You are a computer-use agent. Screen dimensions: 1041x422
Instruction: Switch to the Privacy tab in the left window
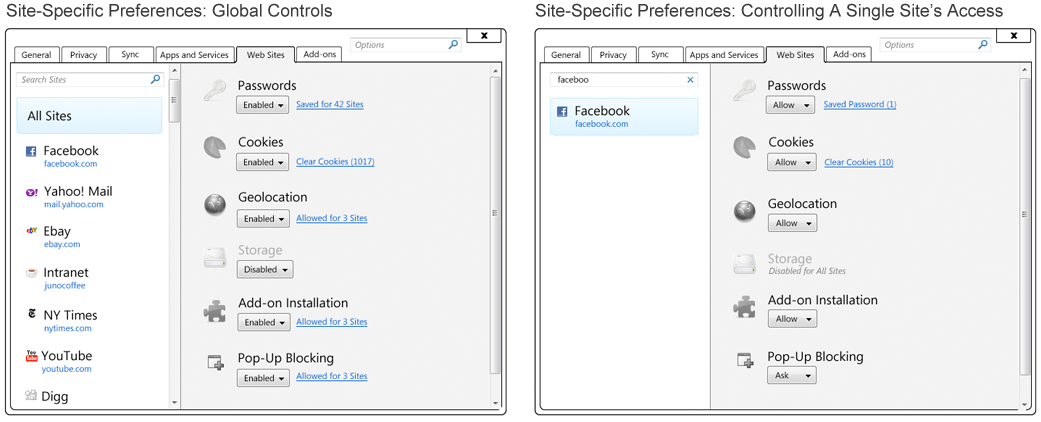tap(84, 55)
